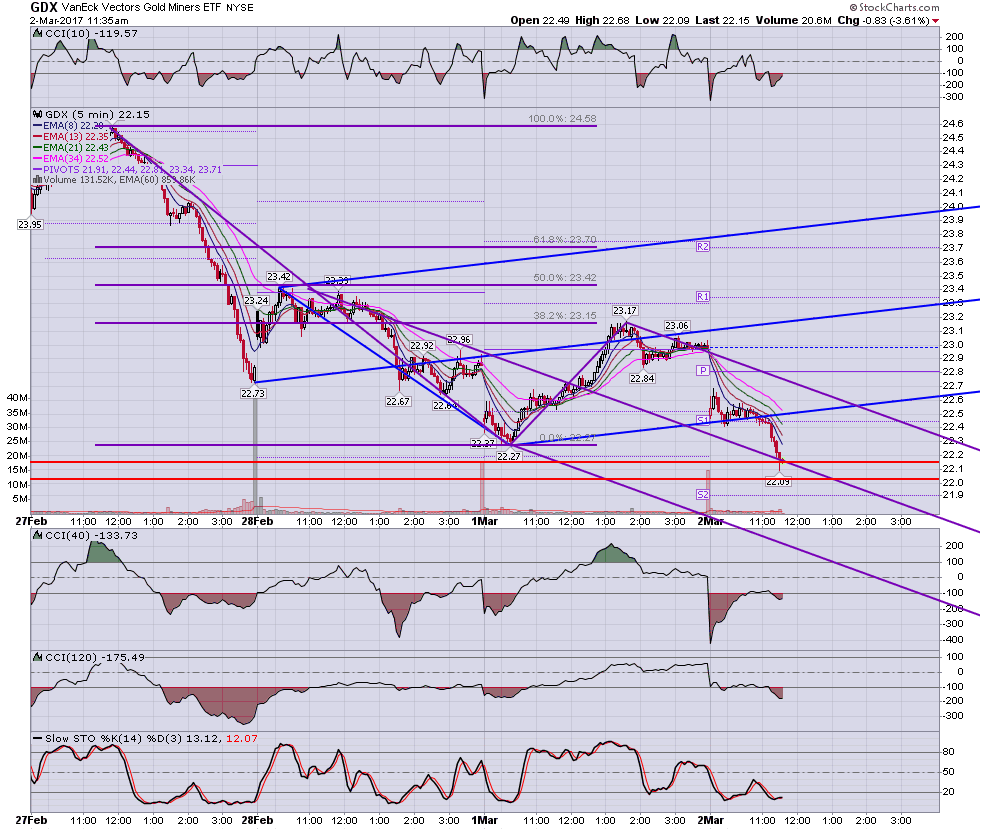Click the Chg -0.83 (-3.61%) value
The width and height of the screenshot is (985, 836).
883,20
